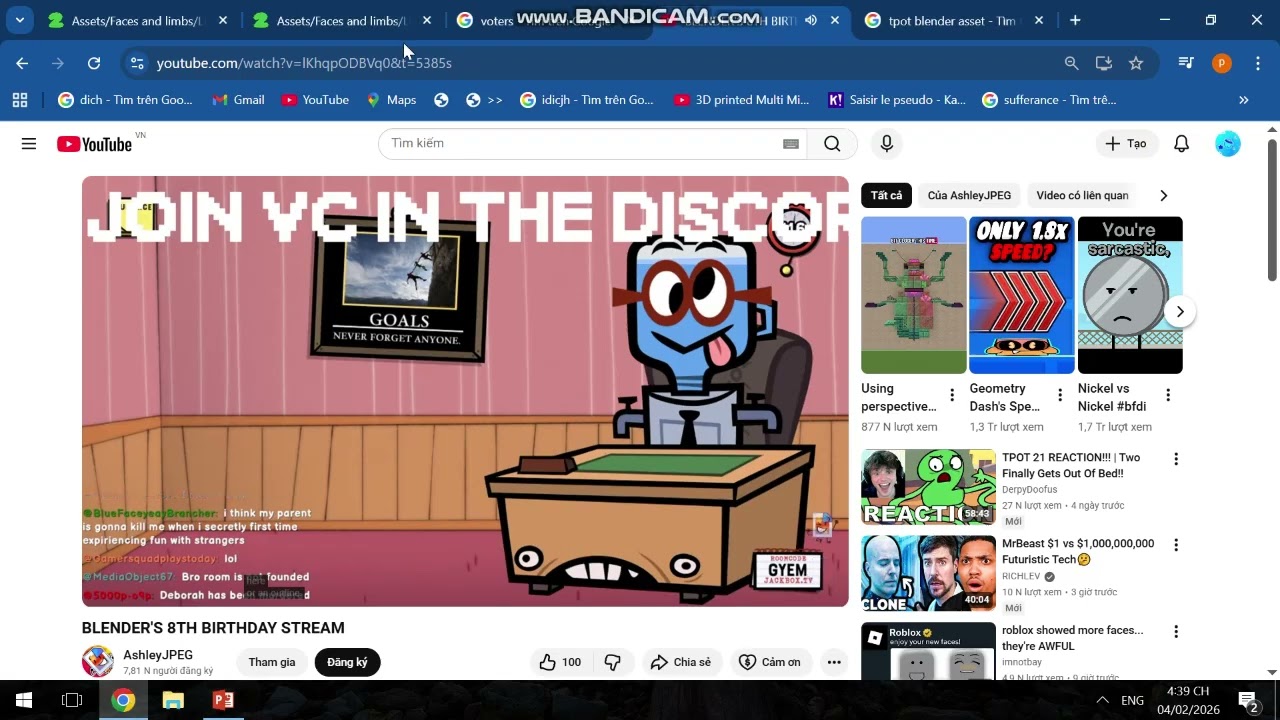Like the video with thumbs up
This screenshot has width=1280, height=720.
pyautogui.click(x=560, y=662)
